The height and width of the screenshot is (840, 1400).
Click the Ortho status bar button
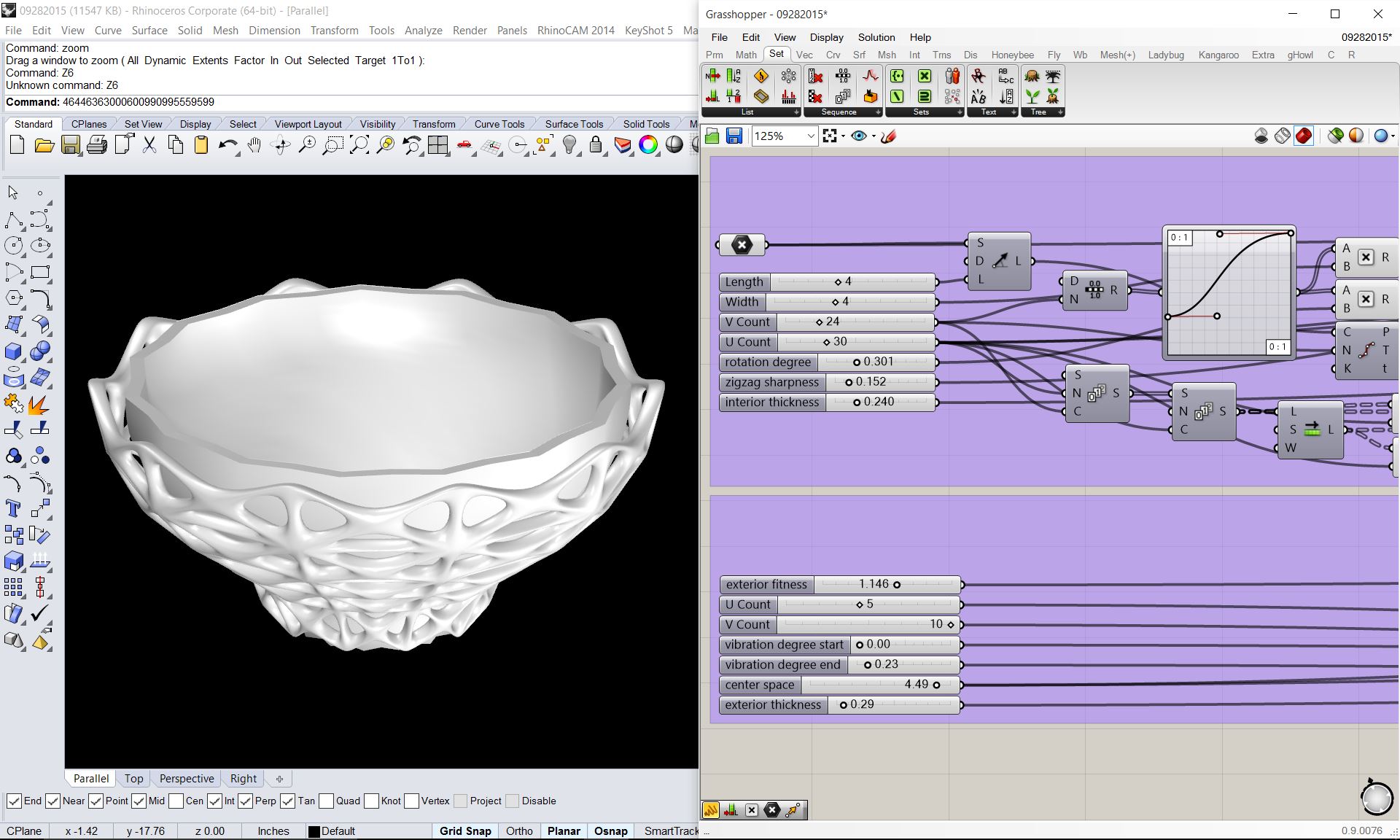[x=519, y=831]
